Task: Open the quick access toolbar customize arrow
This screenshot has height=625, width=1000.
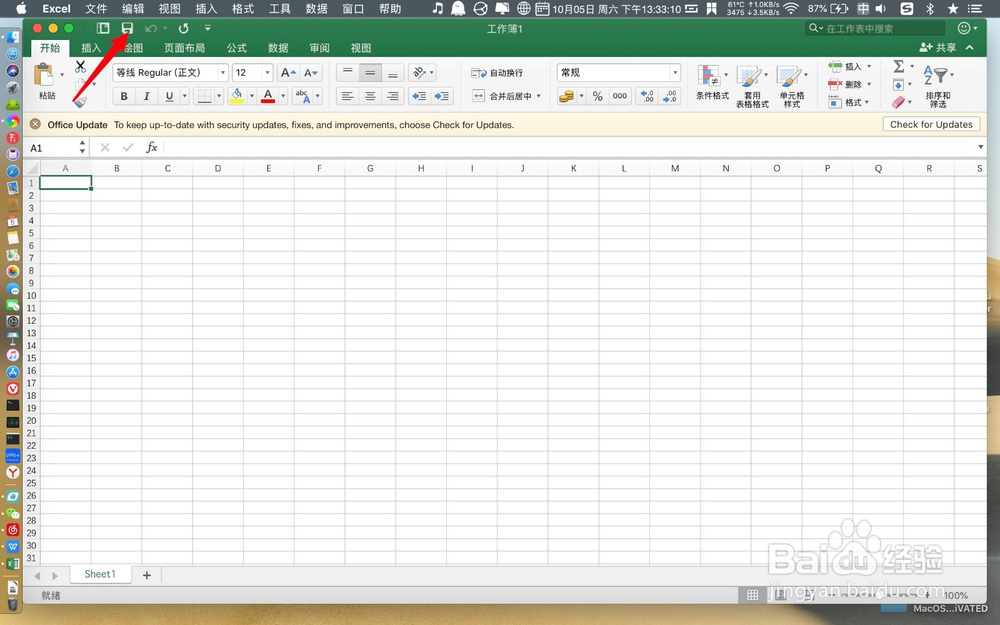Action: click(x=207, y=28)
